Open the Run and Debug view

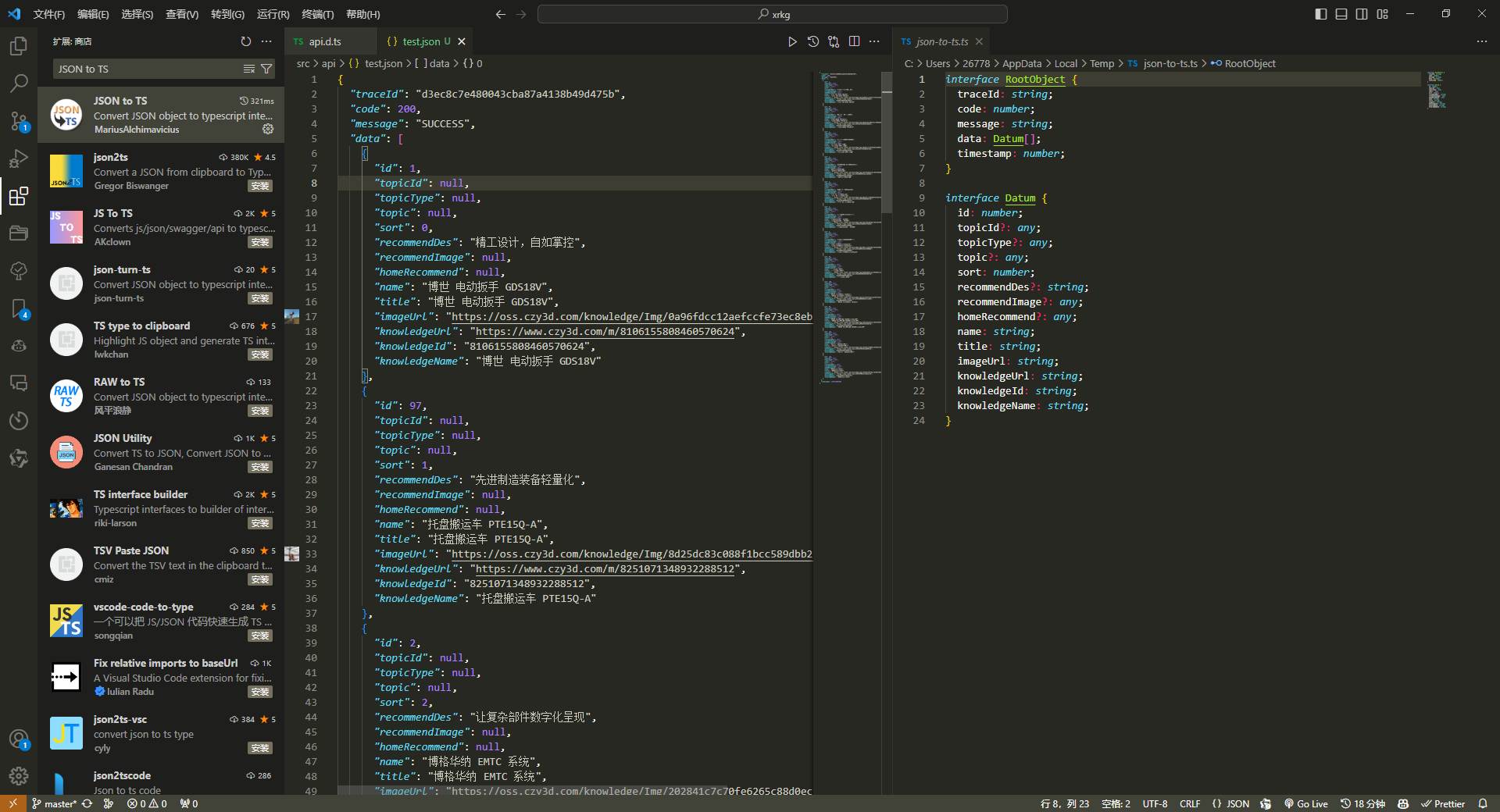coord(19,158)
